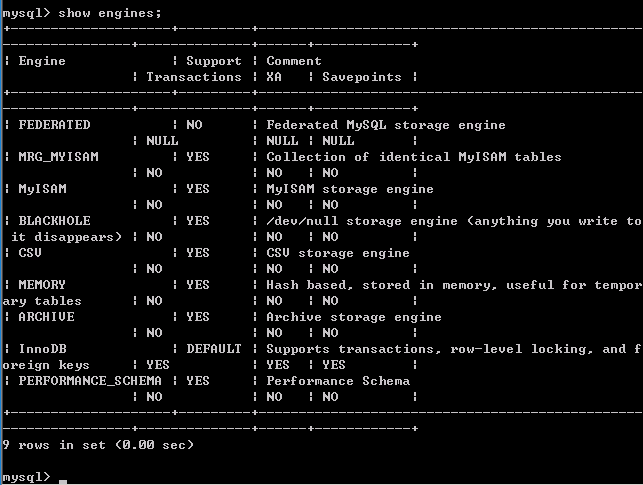Image resolution: width=643 pixels, height=485 pixels.
Task: Select the InnoDB engine name
Action: pyautogui.click(x=42, y=349)
